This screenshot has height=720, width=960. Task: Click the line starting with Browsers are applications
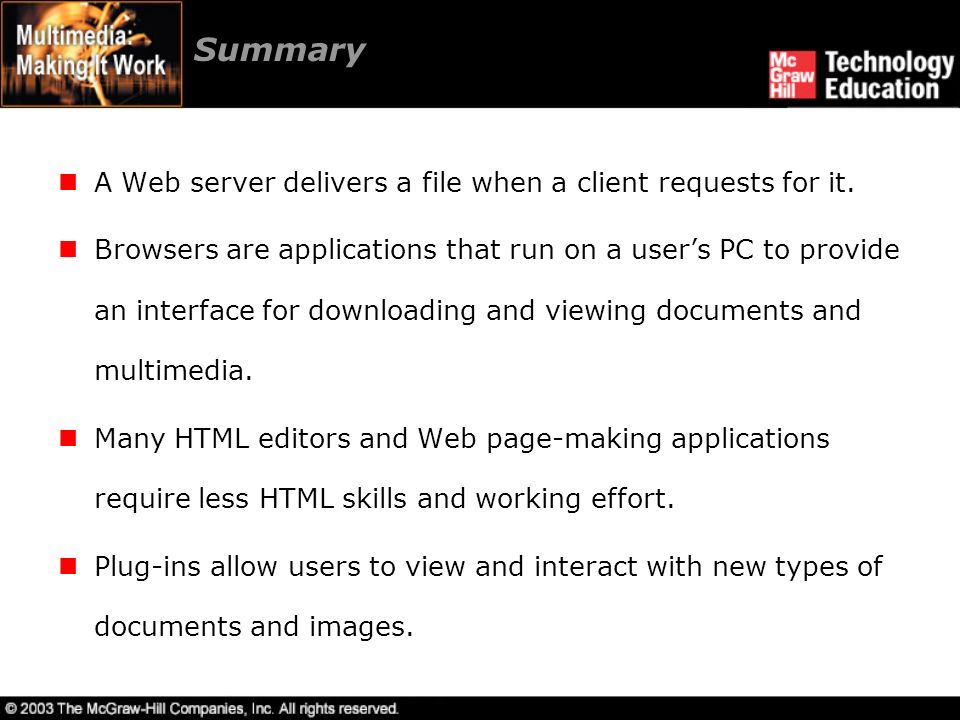click(x=497, y=250)
